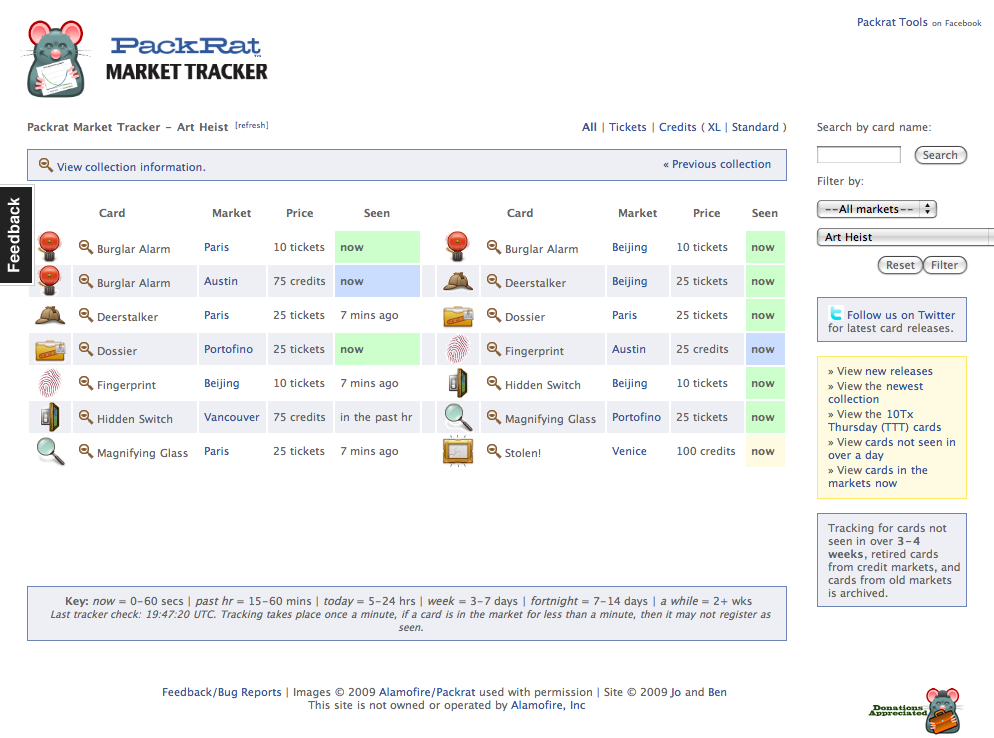Click the zoom icon next to Magnifying Glass, Portofino
994x738 pixels.
(x=494, y=417)
